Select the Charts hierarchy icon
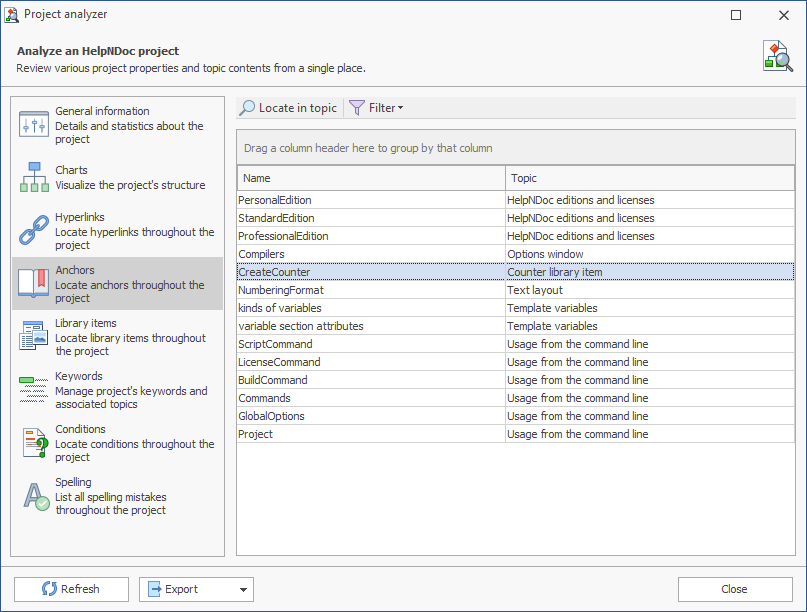This screenshot has width=807, height=612. (34, 177)
